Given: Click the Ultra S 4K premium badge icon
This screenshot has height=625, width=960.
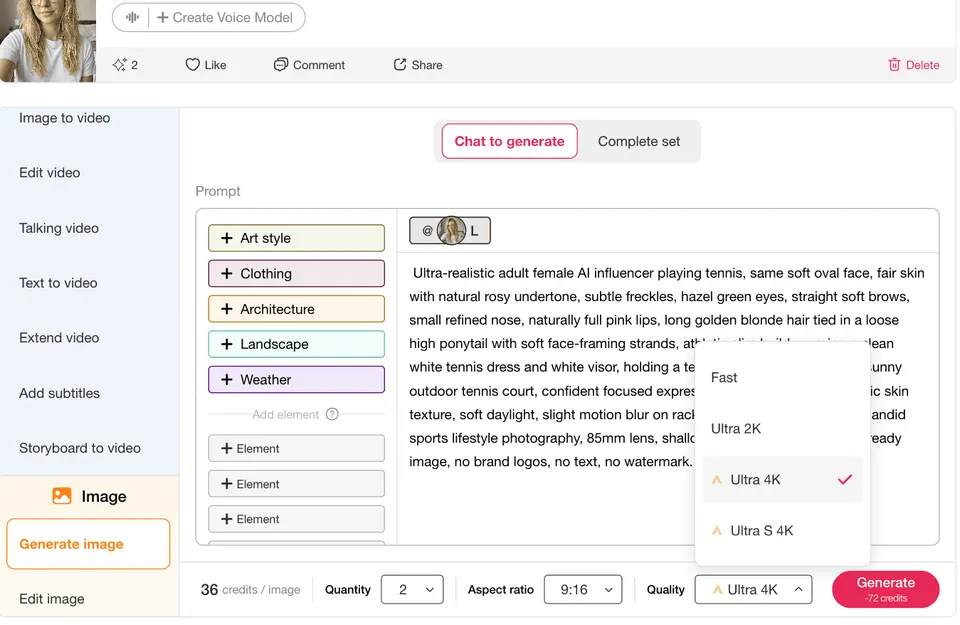Looking at the screenshot, I should click(716, 531).
